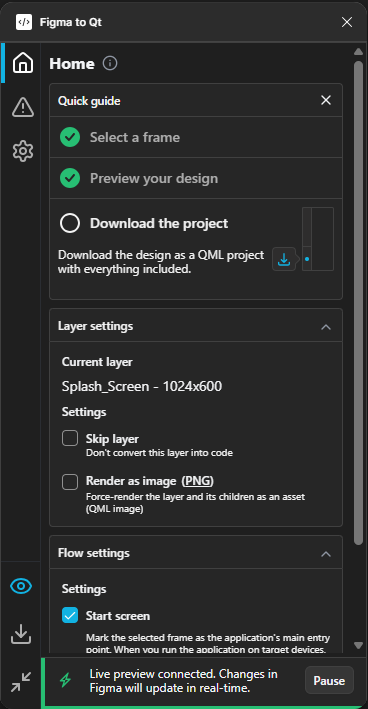This screenshot has height=709, width=368.
Task: Click the download icon in quick guide illustration
Action: pos(283,259)
